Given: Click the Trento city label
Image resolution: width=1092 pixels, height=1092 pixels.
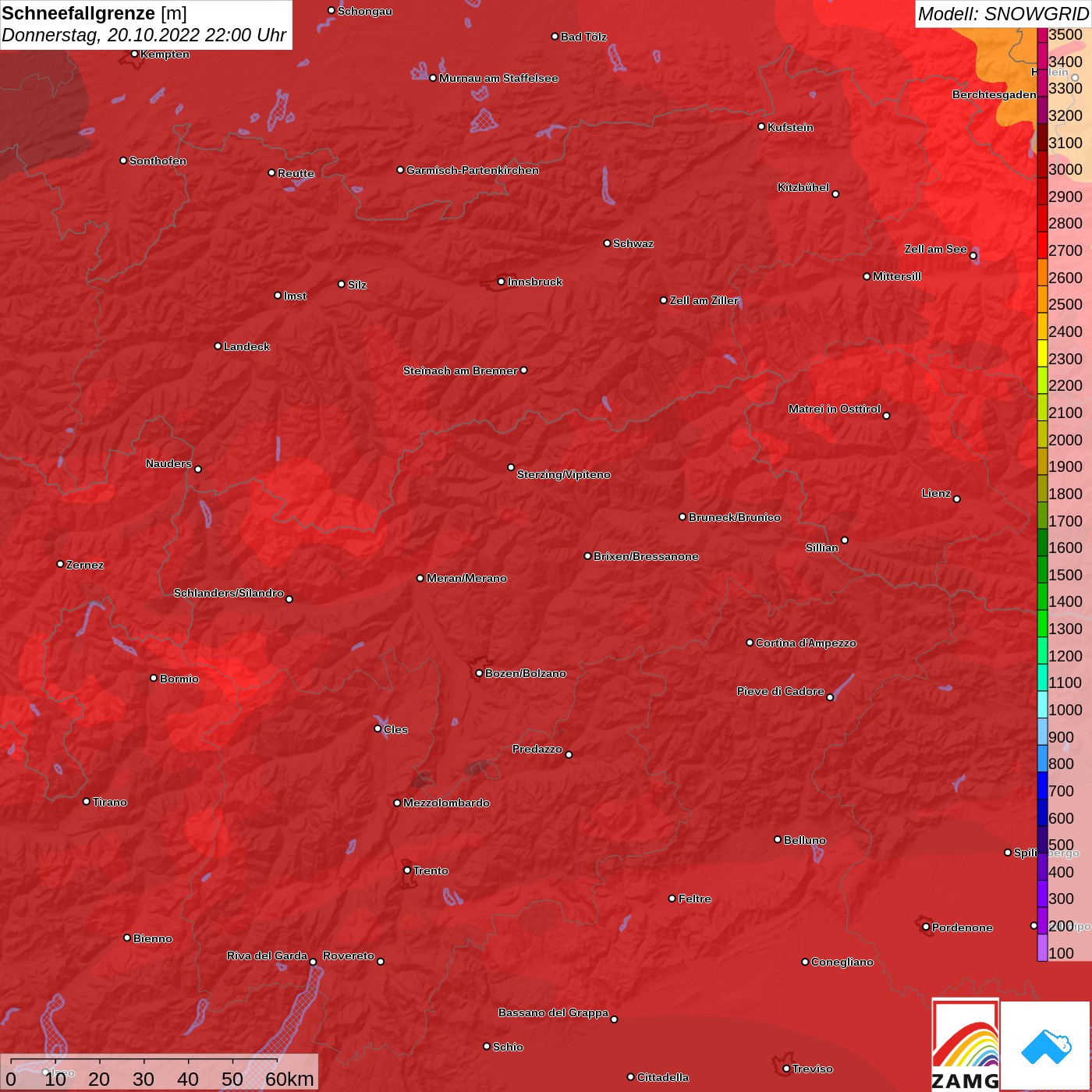Looking at the screenshot, I should pos(431,870).
